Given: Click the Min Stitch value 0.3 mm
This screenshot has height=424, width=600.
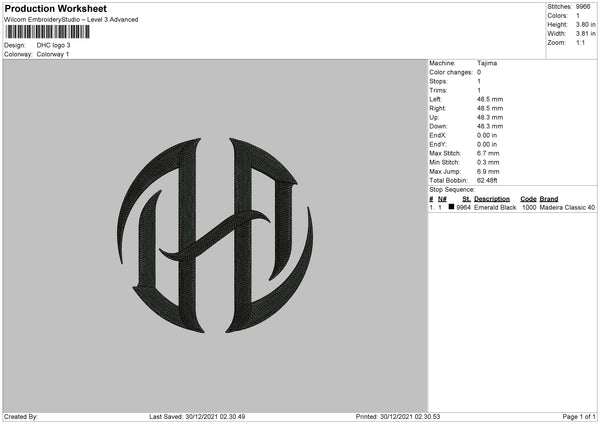Looking at the screenshot, I should [488, 163].
